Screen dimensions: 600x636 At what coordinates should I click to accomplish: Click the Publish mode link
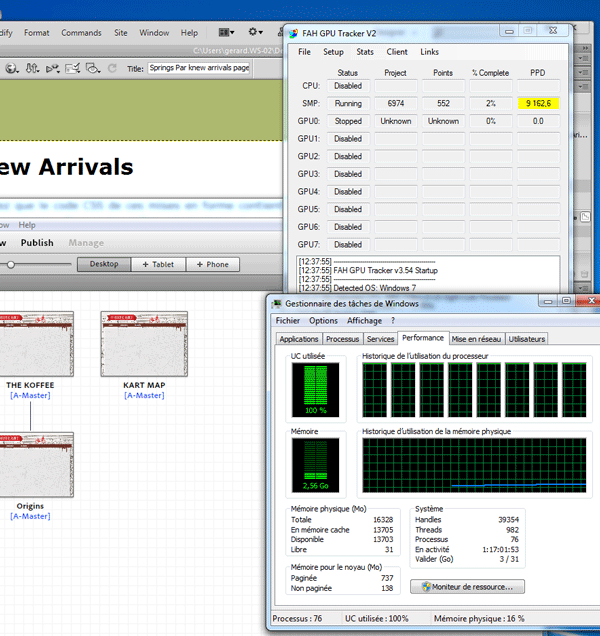coord(37,242)
